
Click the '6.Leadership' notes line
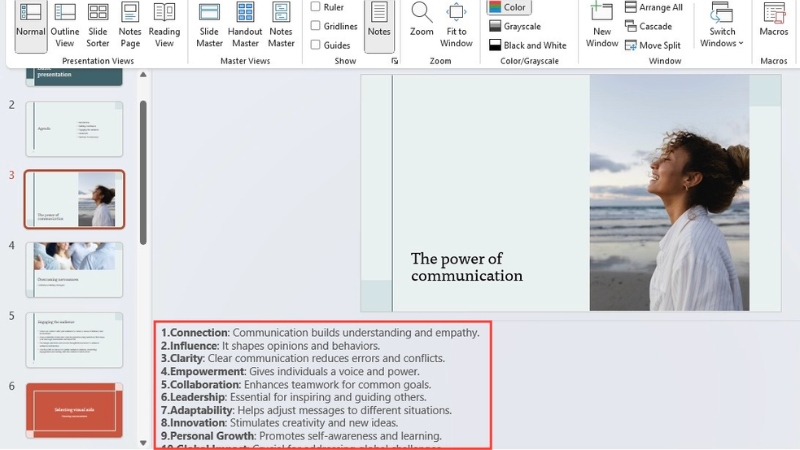click(x=294, y=397)
